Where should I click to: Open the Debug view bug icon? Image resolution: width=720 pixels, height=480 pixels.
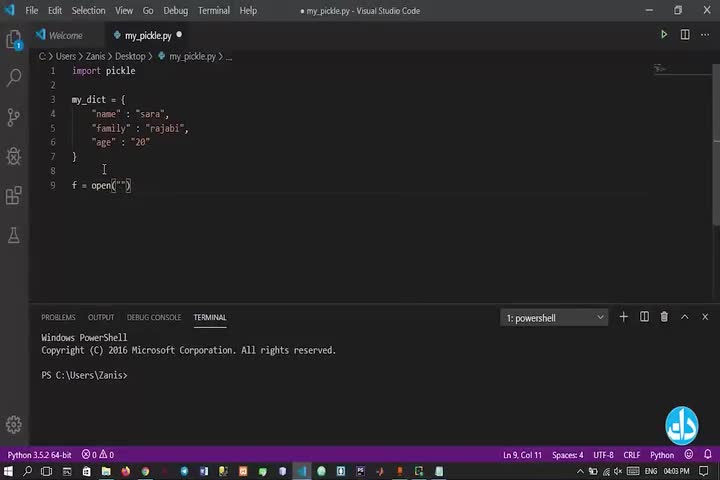14,156
